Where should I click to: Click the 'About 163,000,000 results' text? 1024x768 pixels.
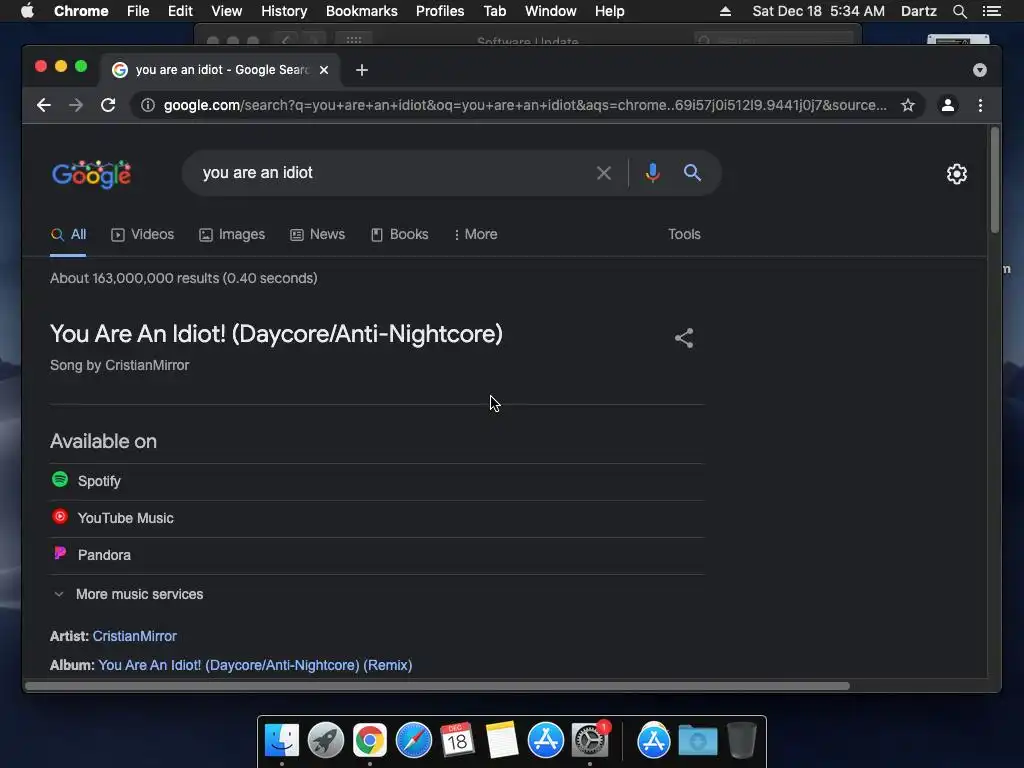click(184, 278)
